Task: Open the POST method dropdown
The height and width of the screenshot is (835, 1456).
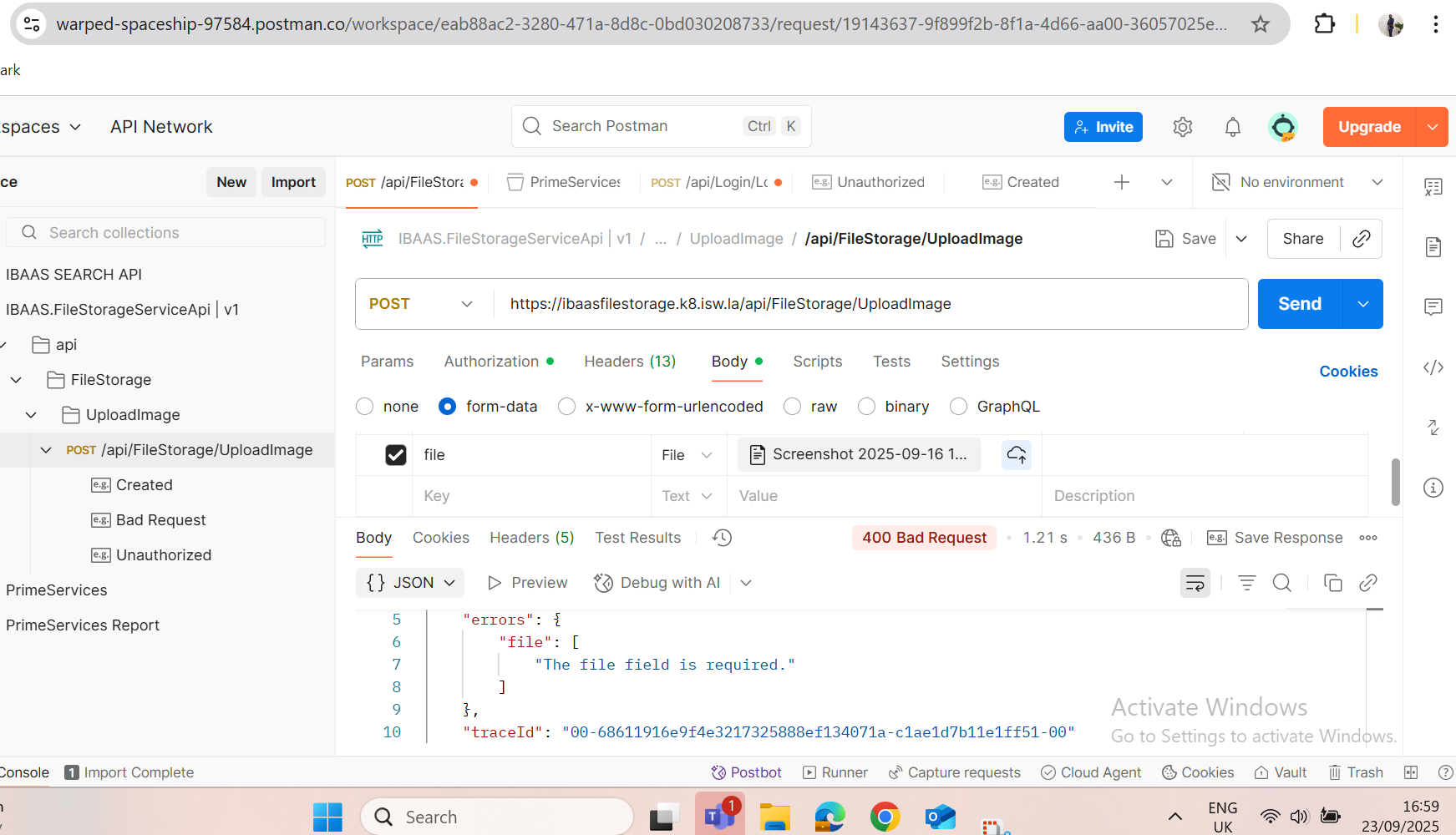Action: tap(422, 304)
